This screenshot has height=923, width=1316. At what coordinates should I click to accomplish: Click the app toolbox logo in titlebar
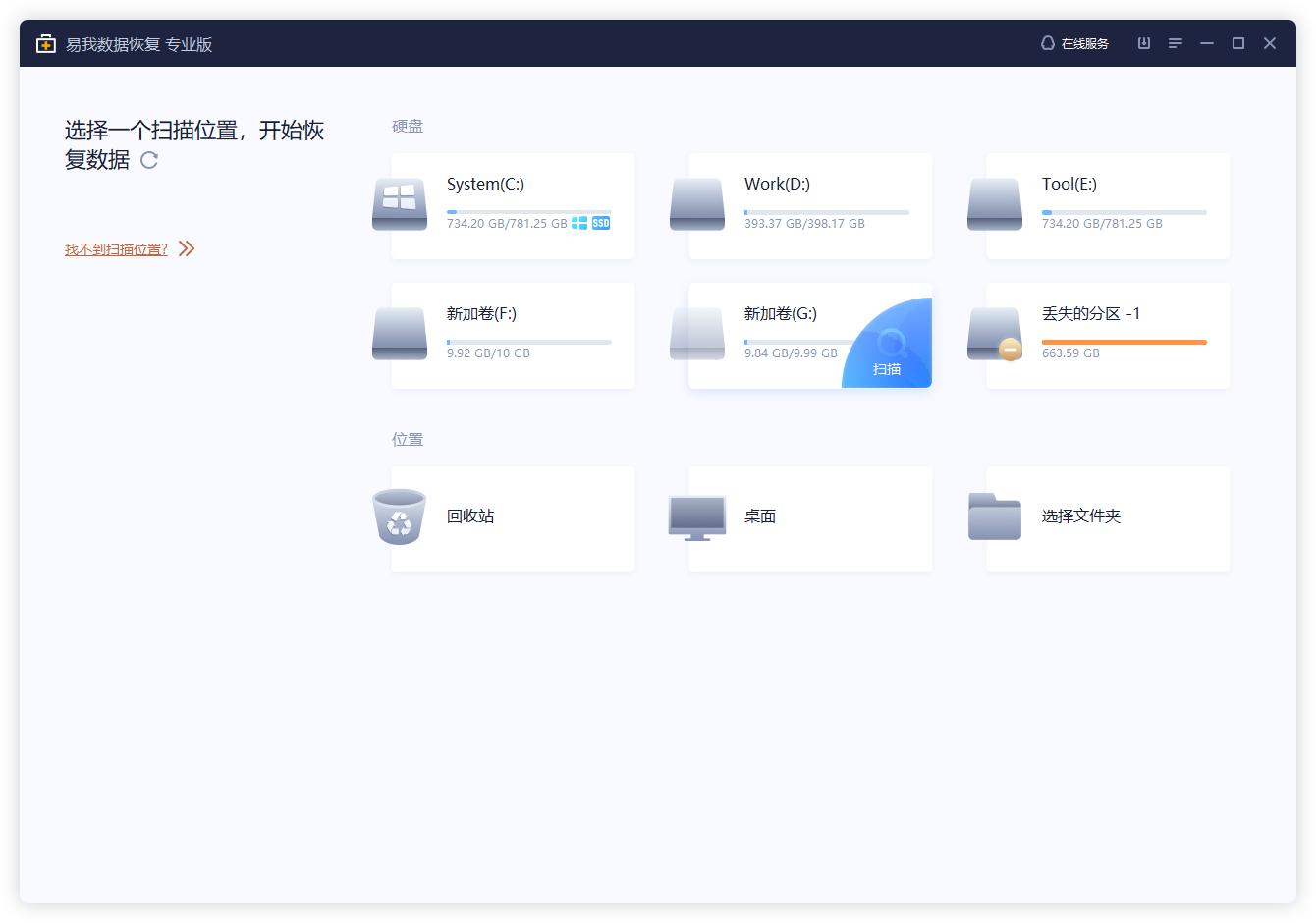tap(44, 43)
